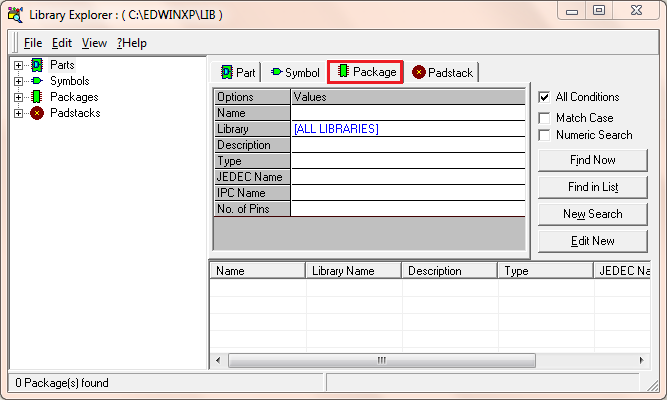Click the Description value field
The image size is (667, 400).
pos(408,145)
